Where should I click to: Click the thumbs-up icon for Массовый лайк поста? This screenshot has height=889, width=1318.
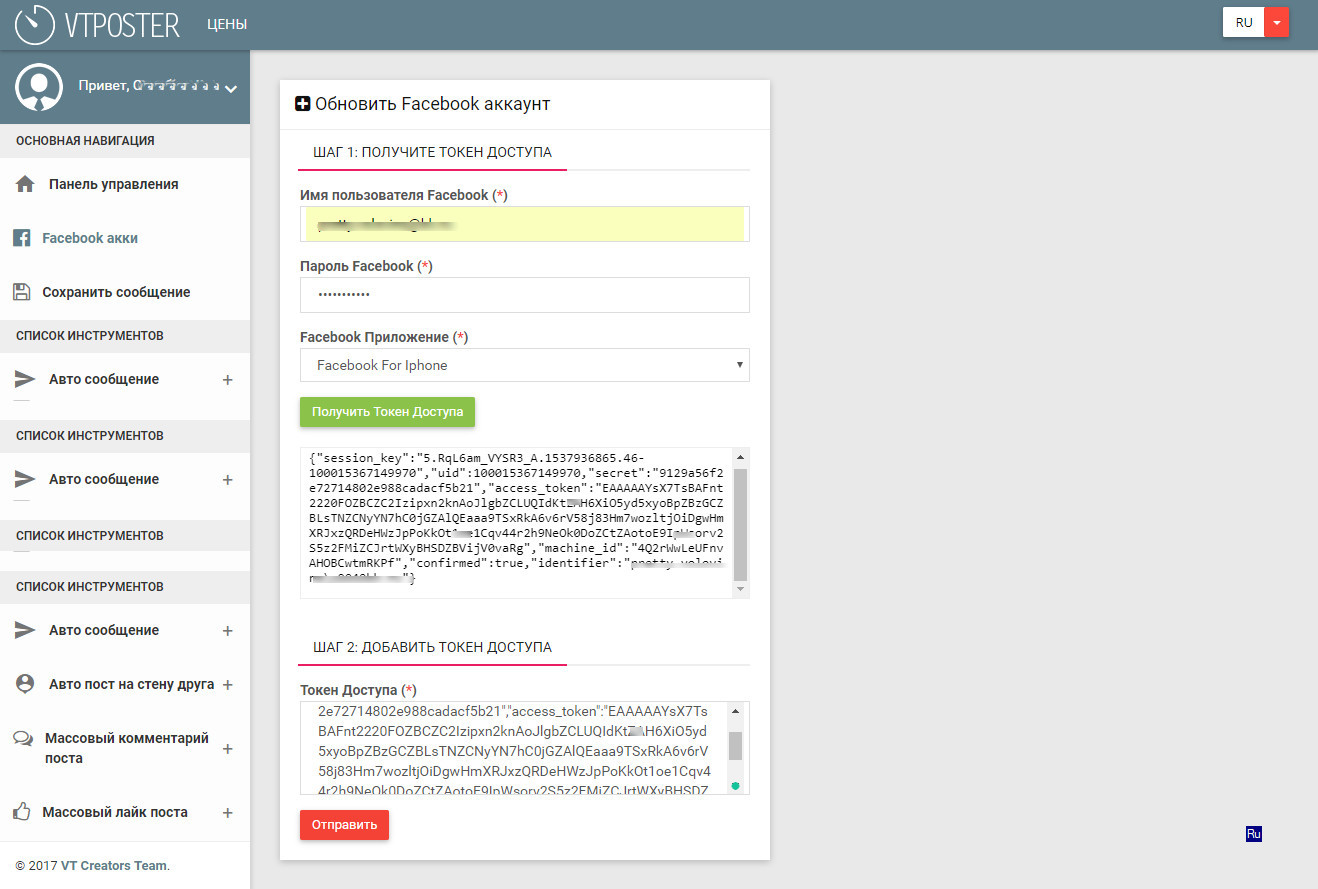click(x=22, y=812)
